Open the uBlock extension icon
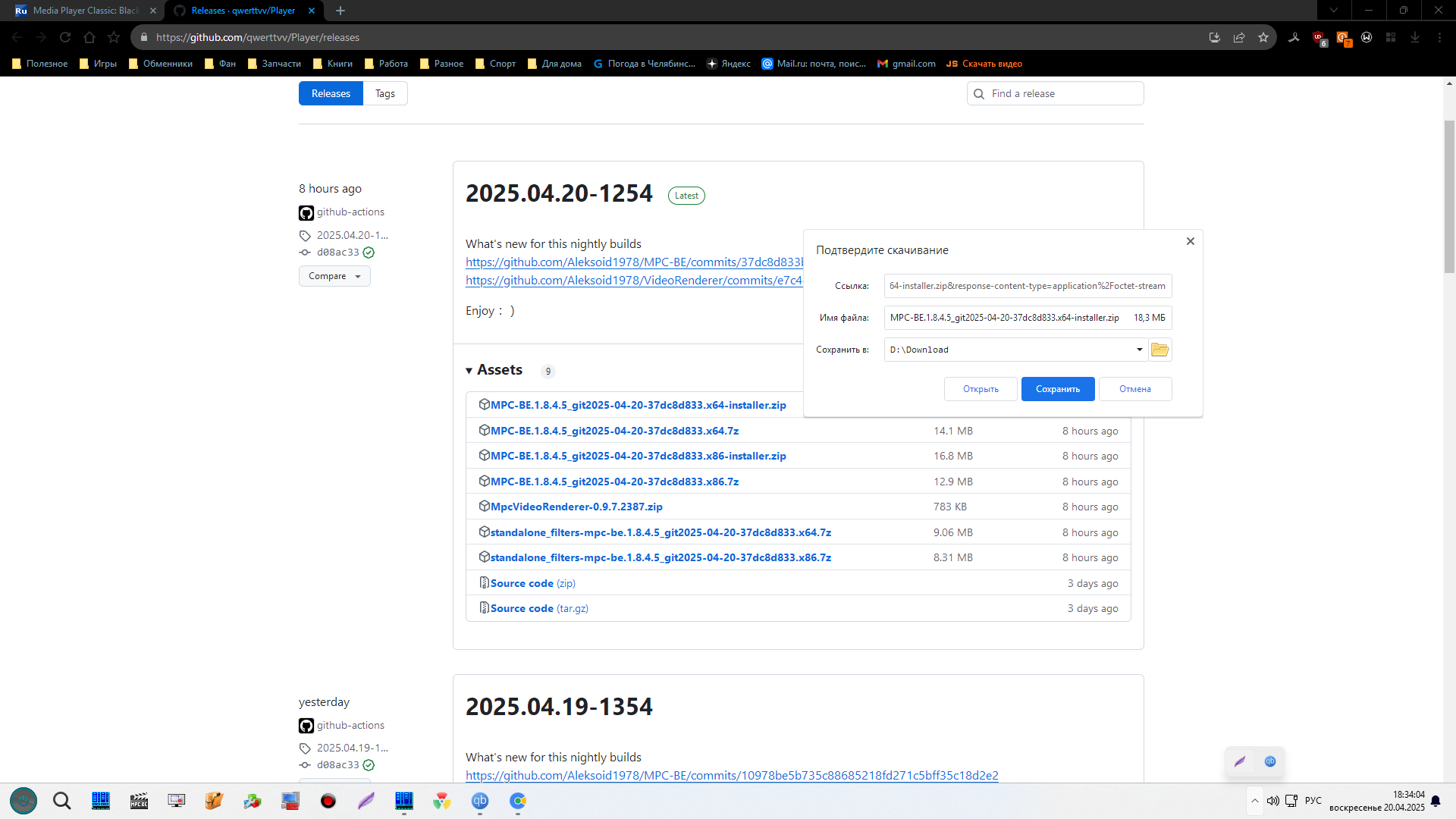This screenshot has width=1456, height=819. [x=1319, y=38]
